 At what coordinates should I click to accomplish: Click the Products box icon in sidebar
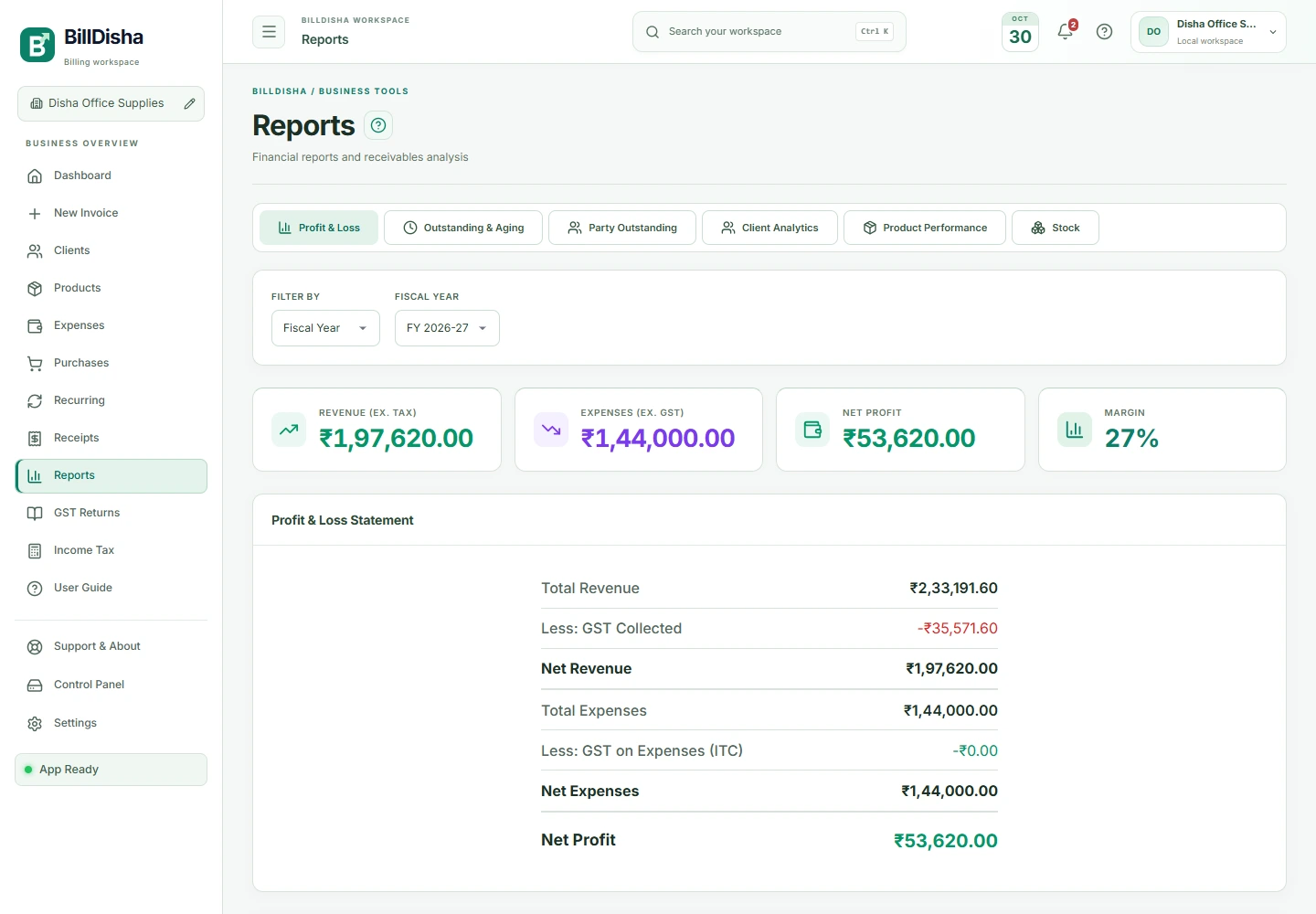tap(35, 288)
